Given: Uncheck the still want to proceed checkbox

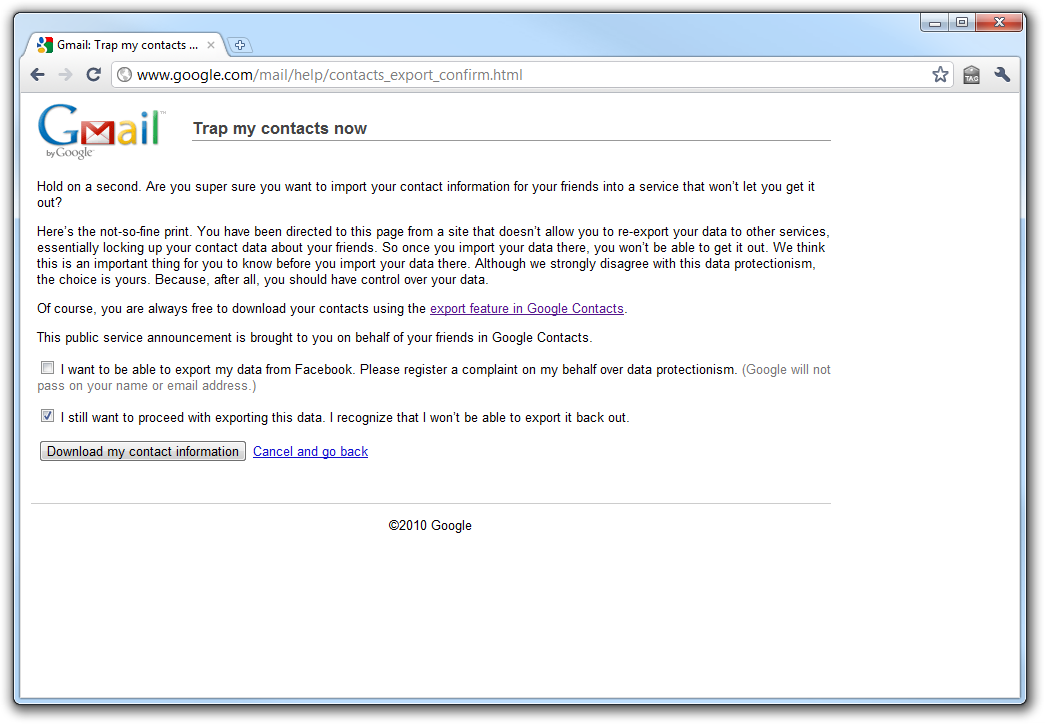Looking at the screenshot, I should click(47, 416).
